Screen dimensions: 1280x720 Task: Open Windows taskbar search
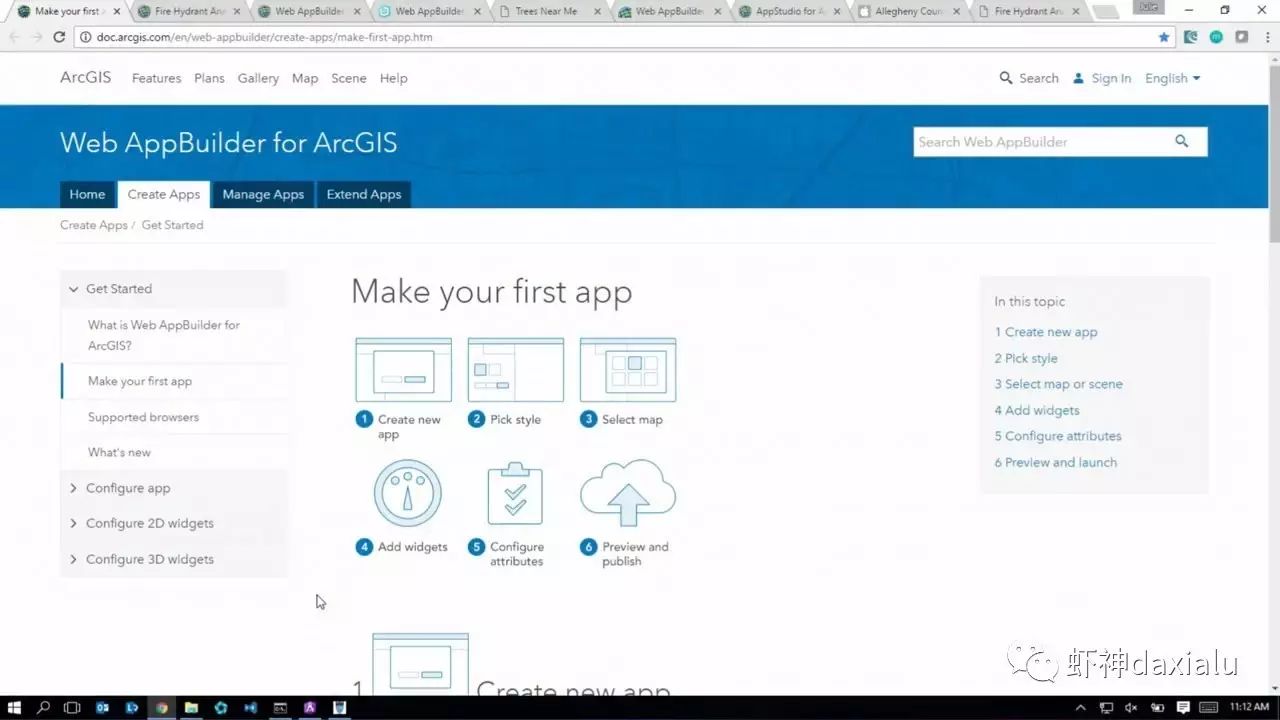(43, 708)
